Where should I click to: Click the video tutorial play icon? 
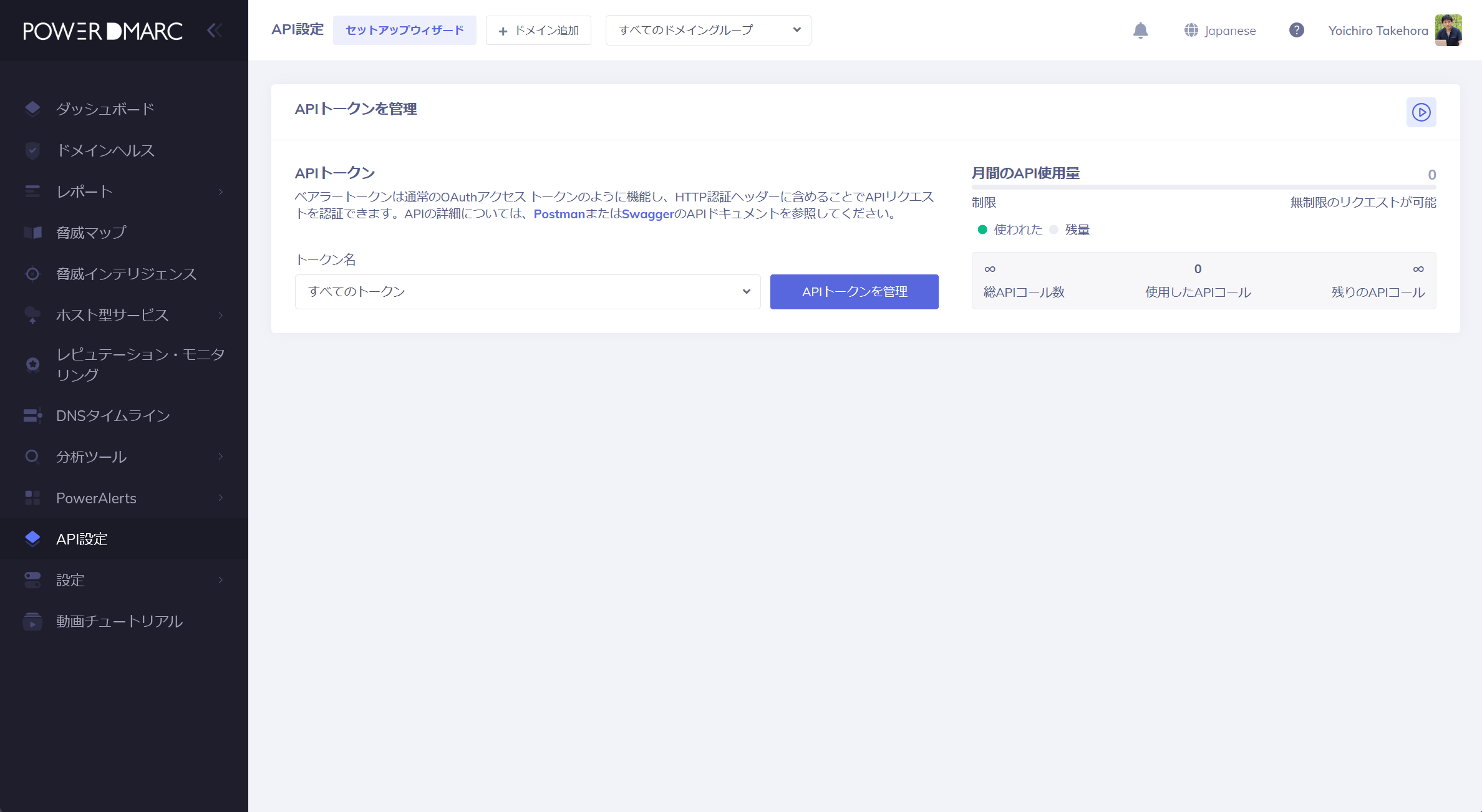(x=1421, y=112)
